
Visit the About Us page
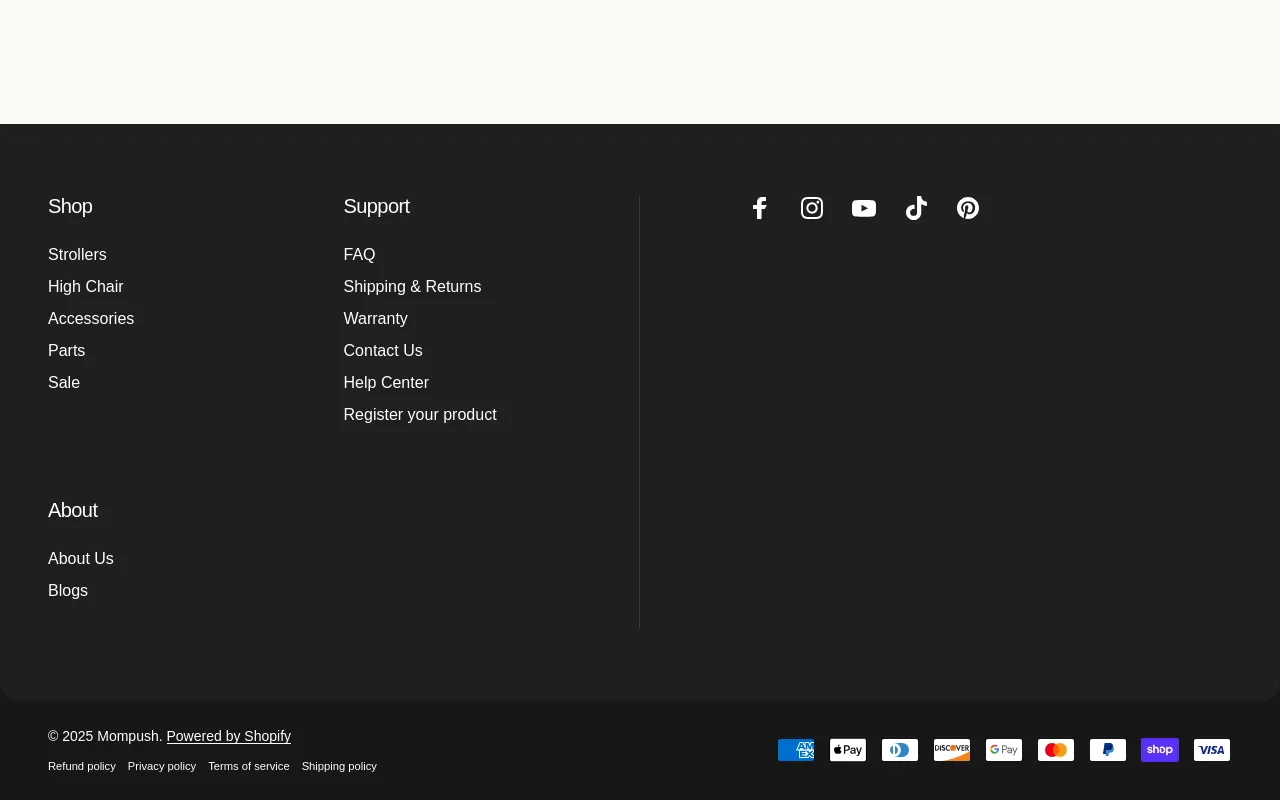(x=81, y=559)
